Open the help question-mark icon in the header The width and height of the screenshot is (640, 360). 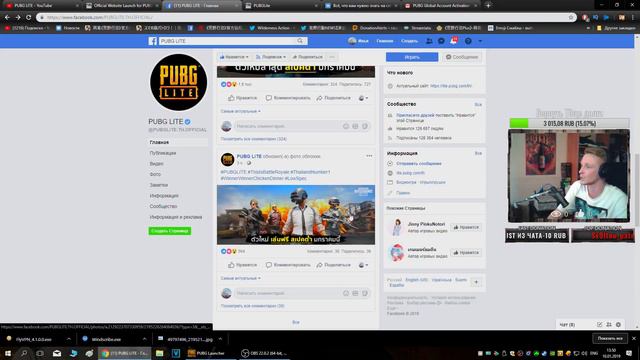468,41
